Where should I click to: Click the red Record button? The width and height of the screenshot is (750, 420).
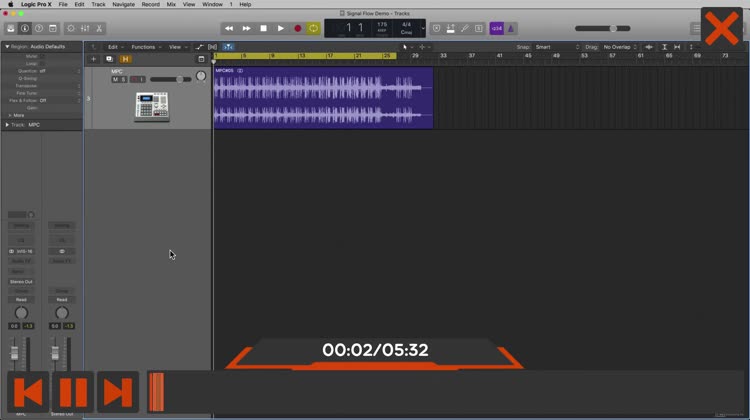pos(298,28)
